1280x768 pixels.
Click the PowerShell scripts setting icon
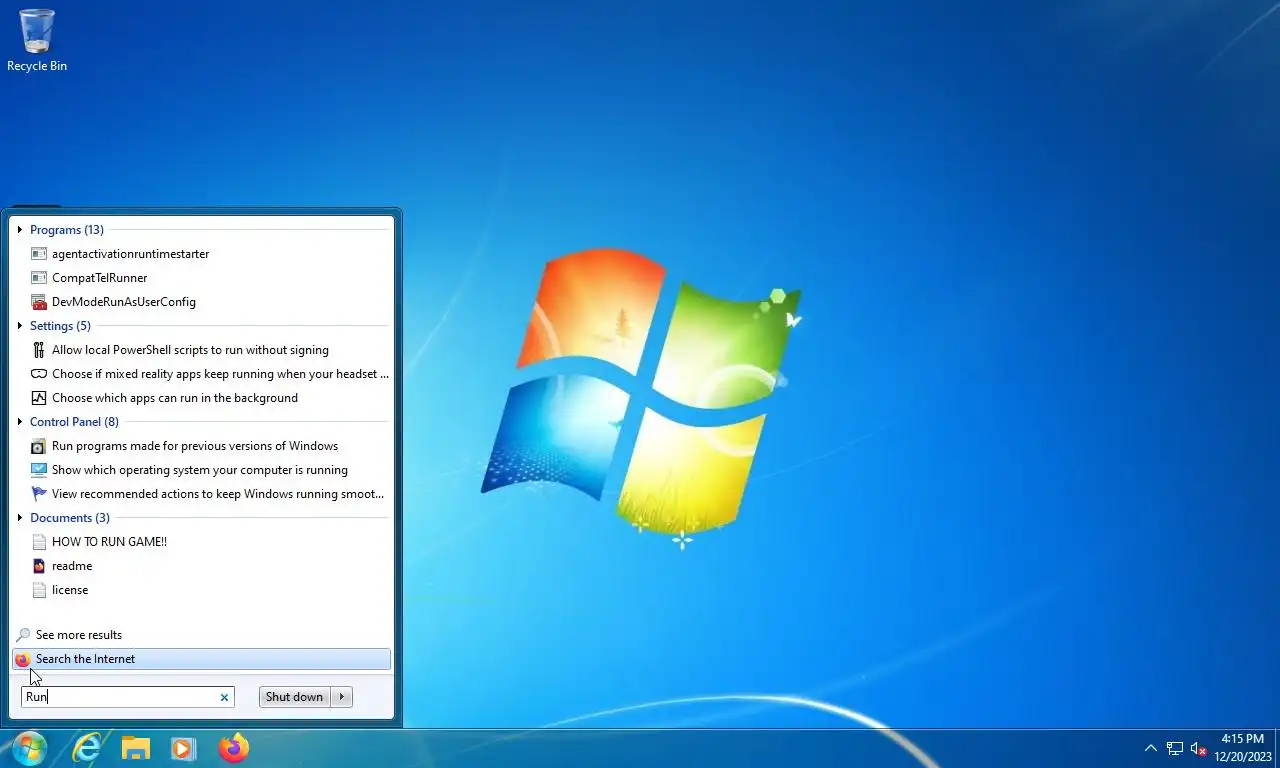click(39, 350)
